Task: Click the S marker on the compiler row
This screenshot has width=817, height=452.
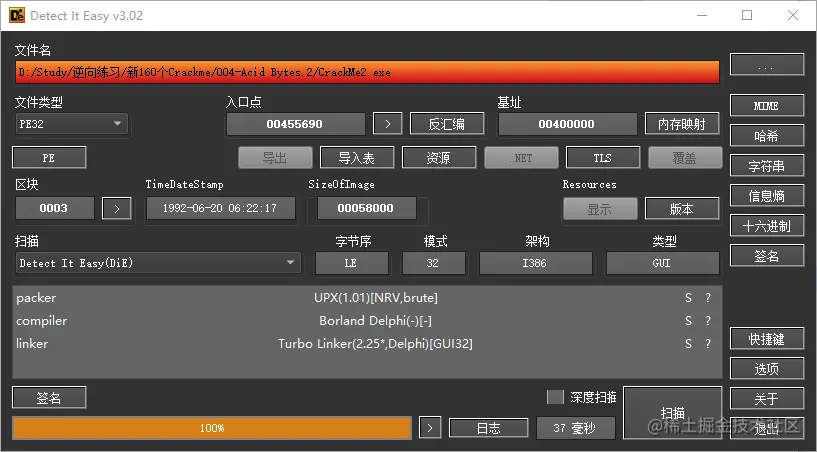Action: tap(688, 321)
